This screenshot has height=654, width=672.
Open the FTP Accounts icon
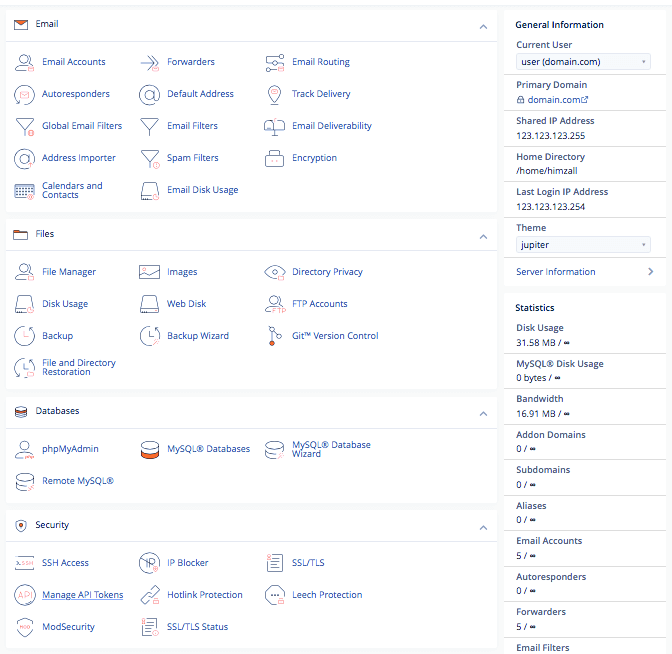(x=275, y=304)
